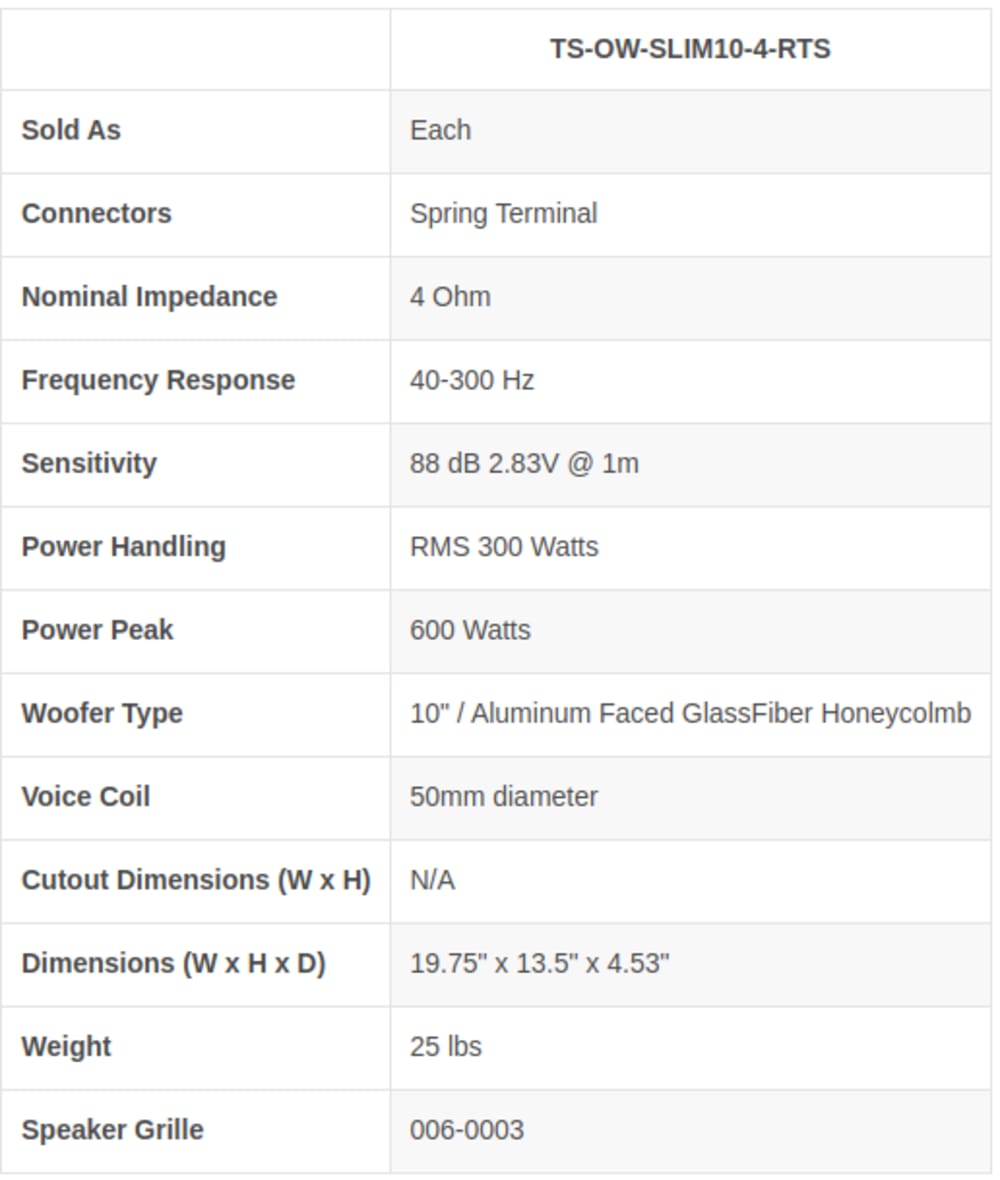The height and width of the screenshot is (1180, 1000).
Task: Click the 19.75" x 13.5" x 4.53" value
Action: pyautogui.click(x=540, y=964)
